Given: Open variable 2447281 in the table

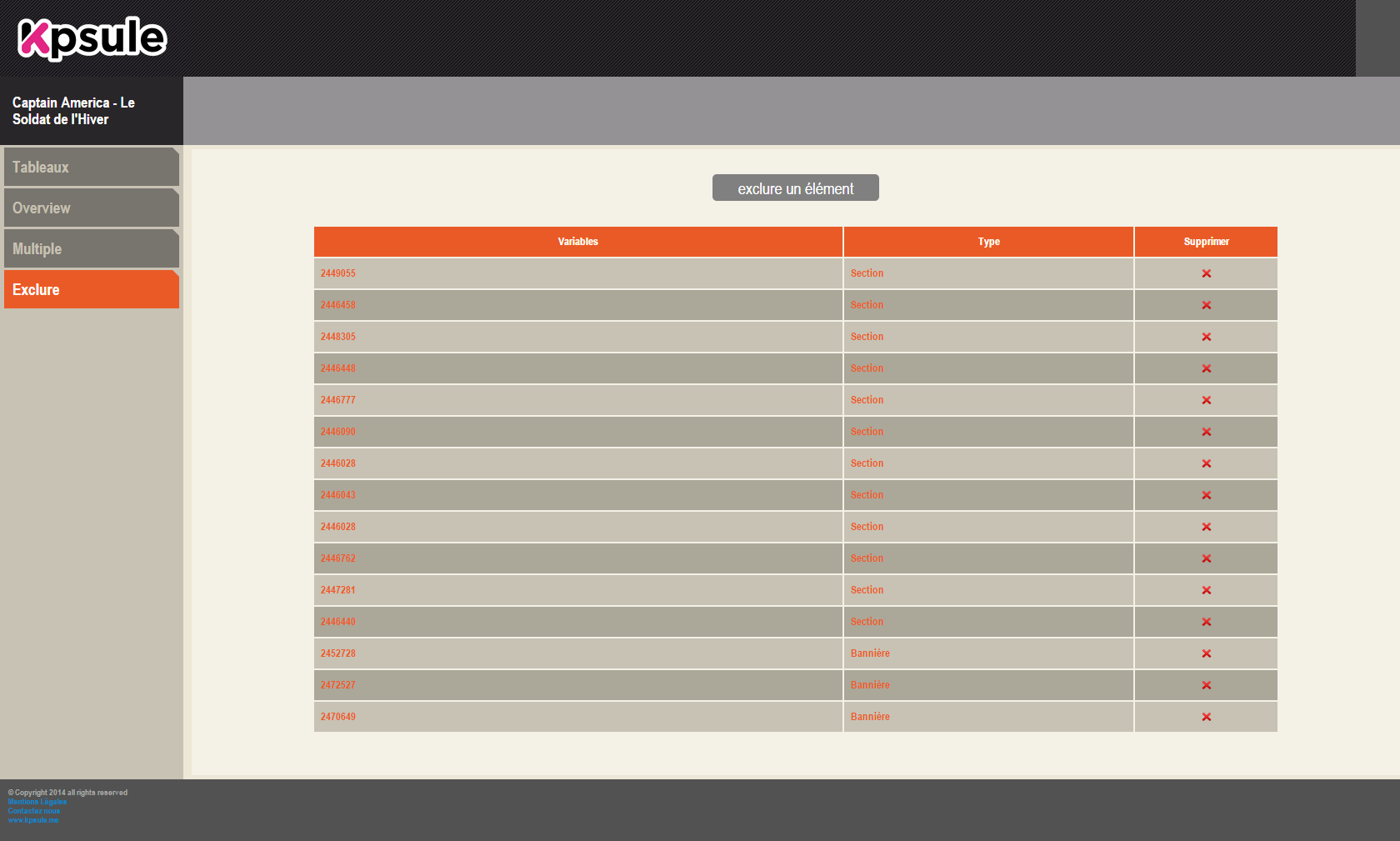Looking at the screenshot, I should [x=338, y=590].
